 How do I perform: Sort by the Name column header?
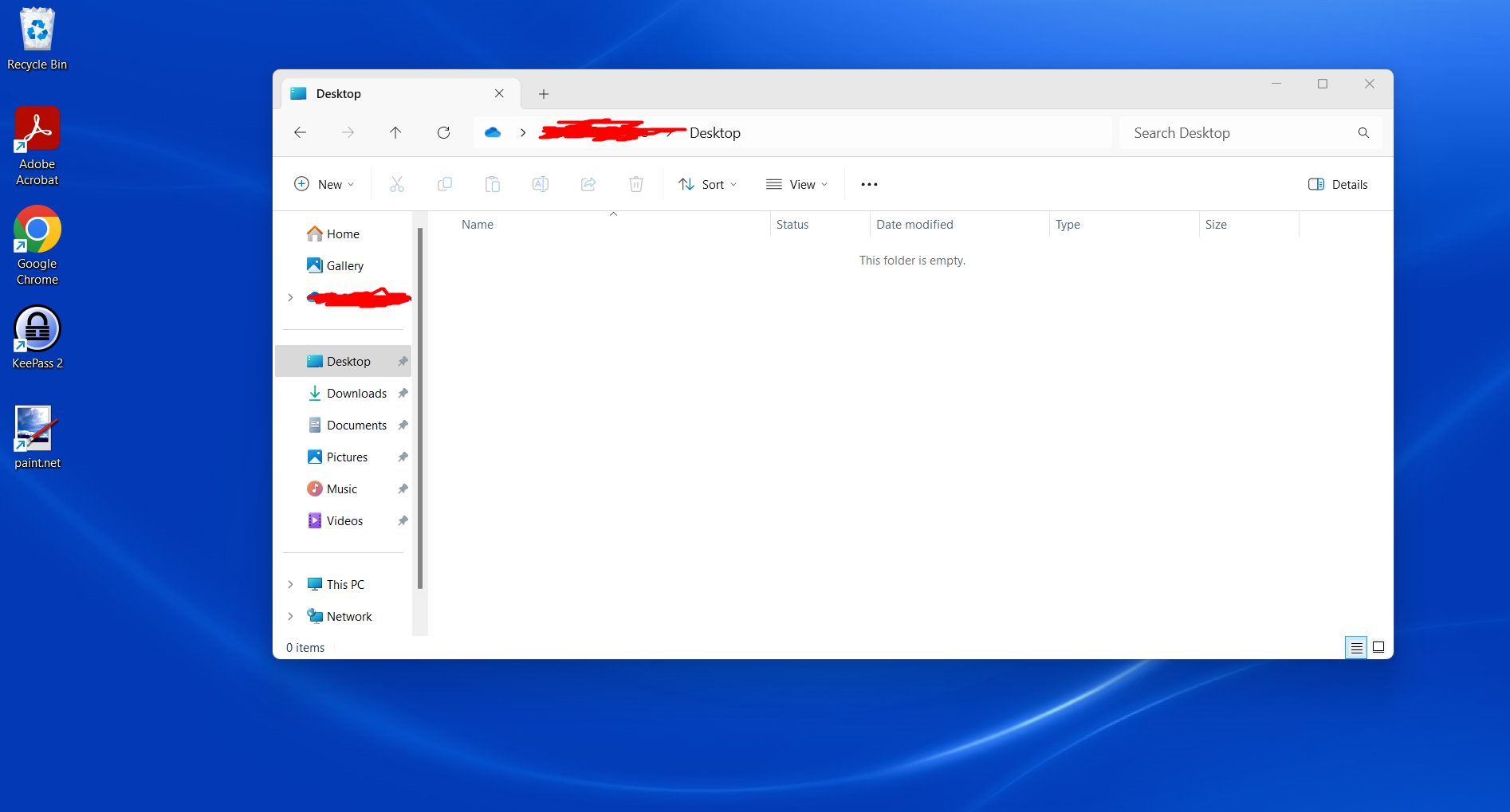614,225
